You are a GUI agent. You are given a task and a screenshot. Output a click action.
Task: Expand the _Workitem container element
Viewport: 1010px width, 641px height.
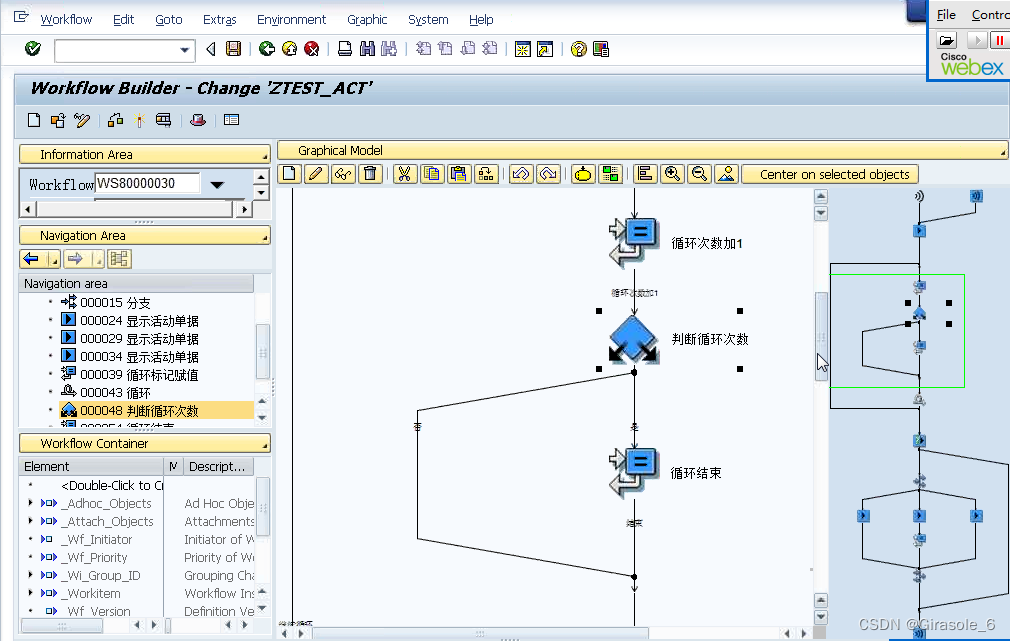pyautogui.click(x=30, y=593)
